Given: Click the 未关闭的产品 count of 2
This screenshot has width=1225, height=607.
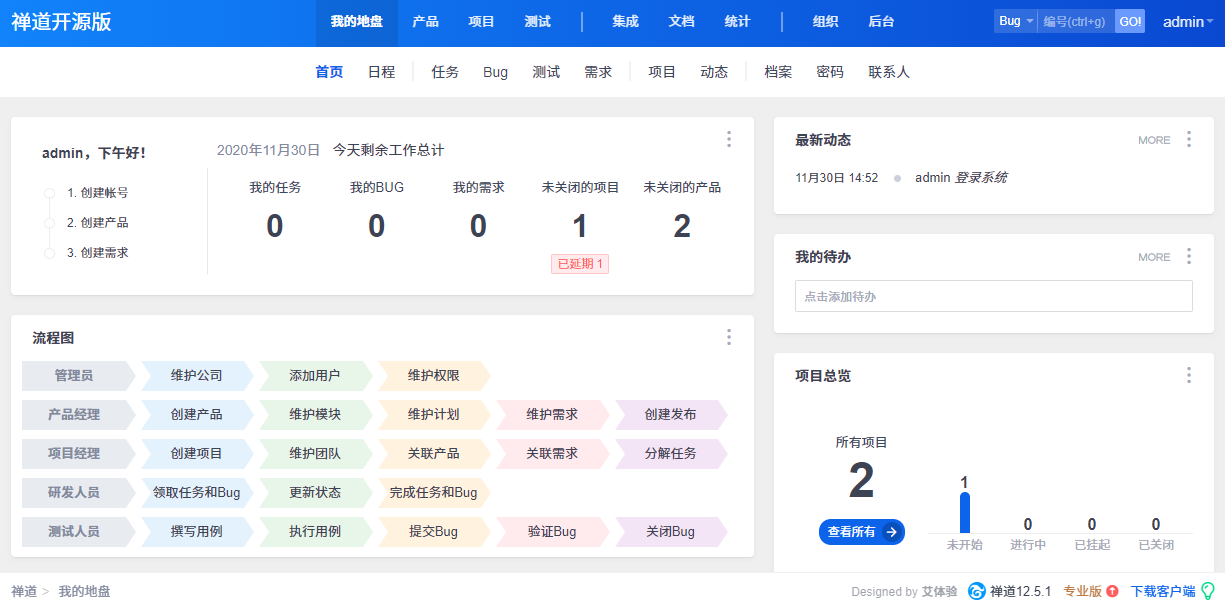Looking at the screenshot, I should 682,227.
